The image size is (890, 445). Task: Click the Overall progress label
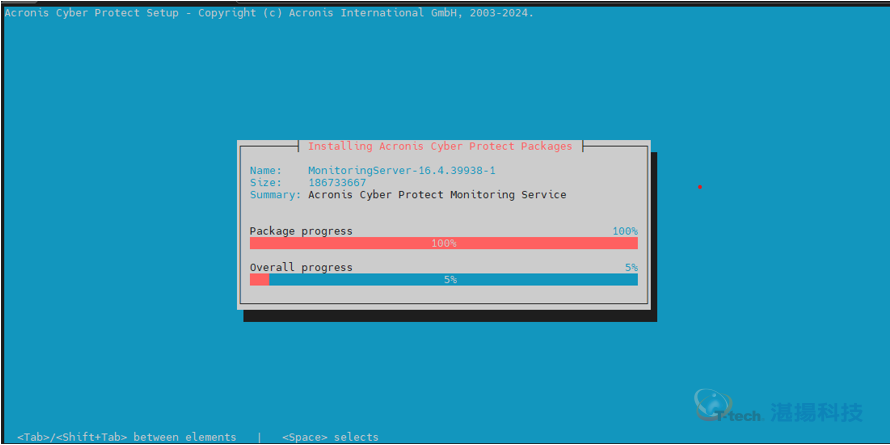301,267
